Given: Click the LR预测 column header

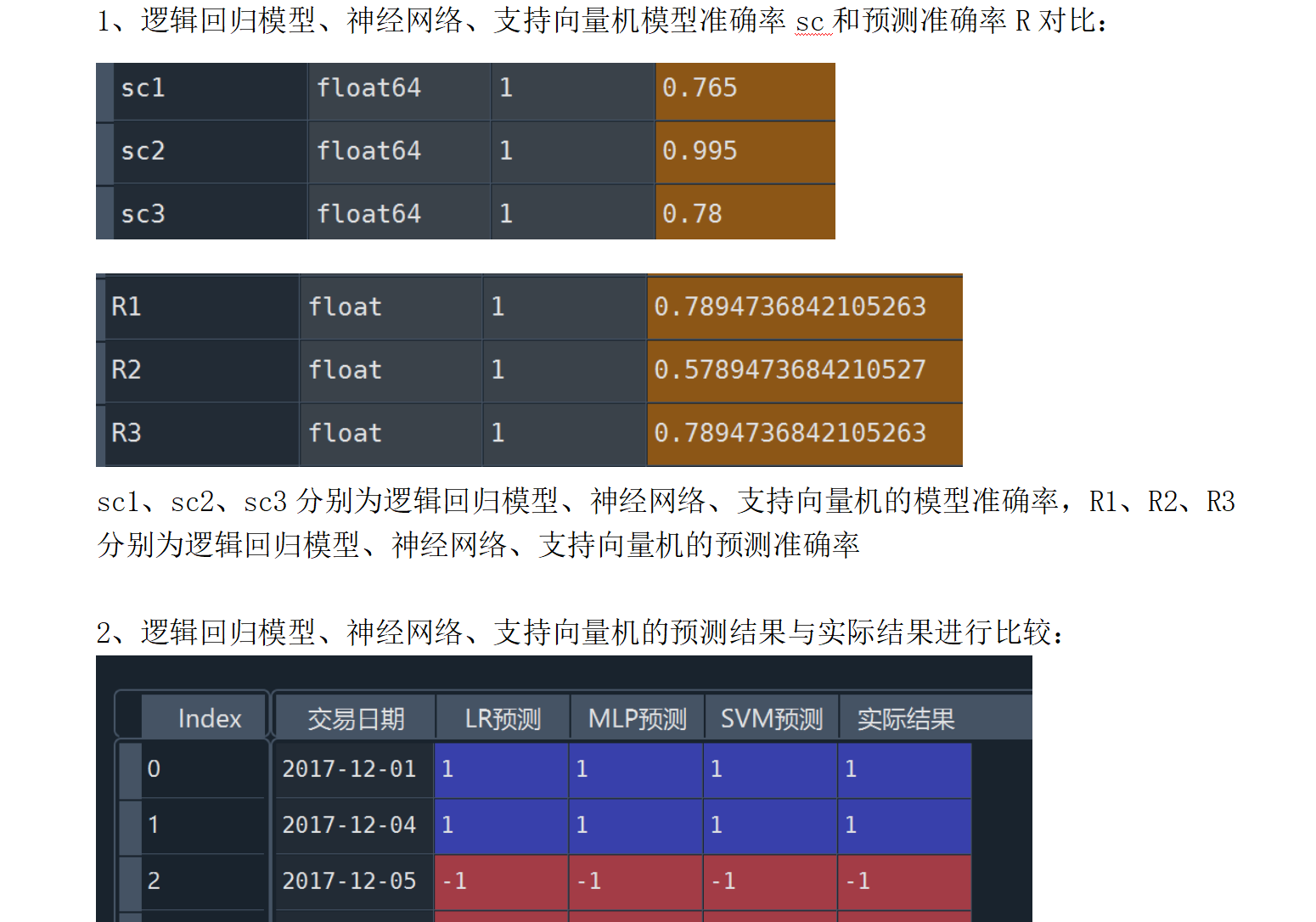Looking at the screenshot, I should (x=503, y=718).
